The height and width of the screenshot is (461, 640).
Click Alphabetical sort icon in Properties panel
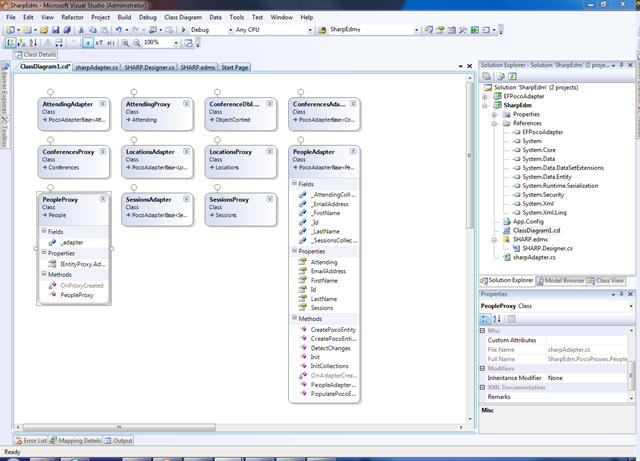pos(497,319)
